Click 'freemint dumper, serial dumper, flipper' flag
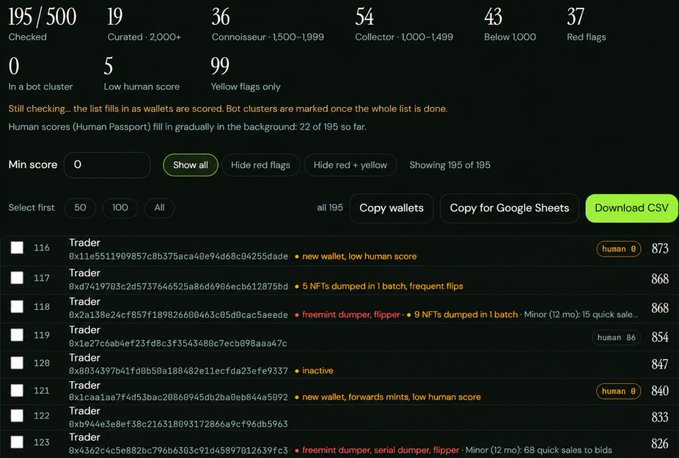 [x=380, y=450]
